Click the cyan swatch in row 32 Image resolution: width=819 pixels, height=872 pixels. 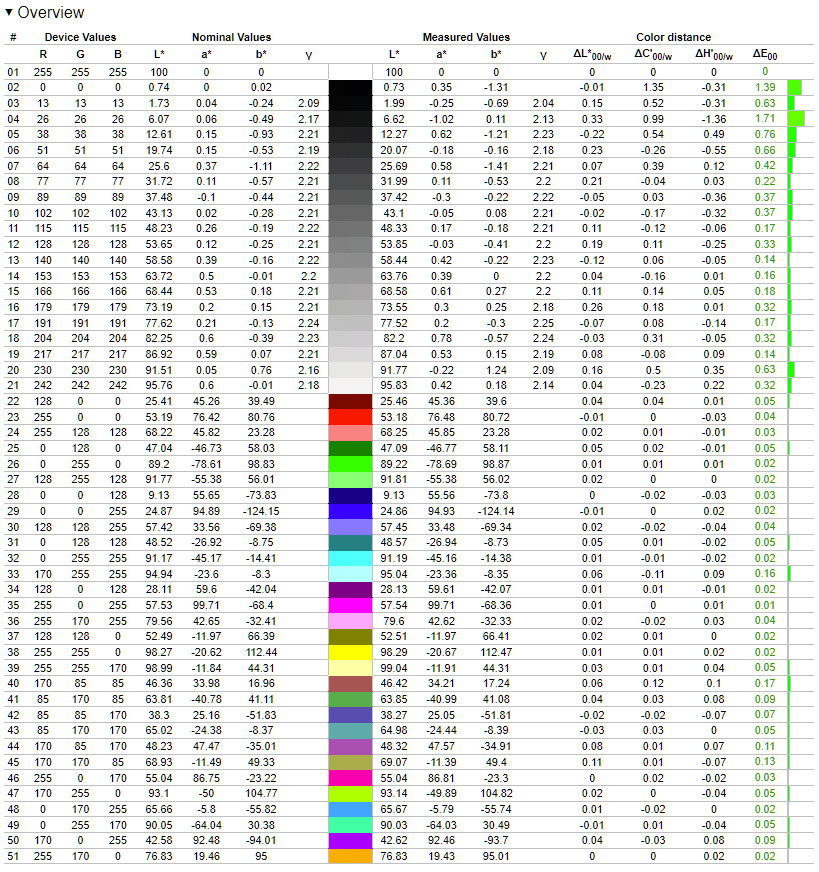(x=350, y=558)
